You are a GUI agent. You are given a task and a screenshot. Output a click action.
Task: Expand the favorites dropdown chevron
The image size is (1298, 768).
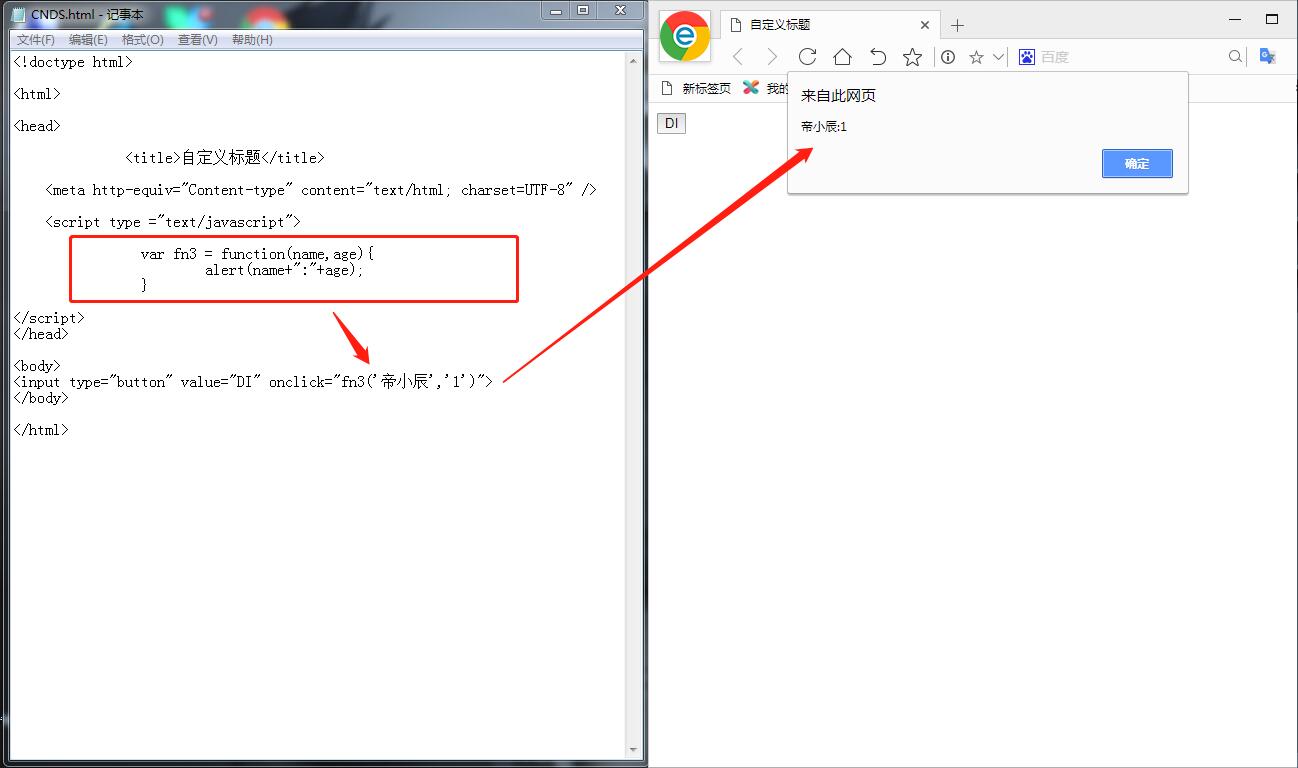996,57
